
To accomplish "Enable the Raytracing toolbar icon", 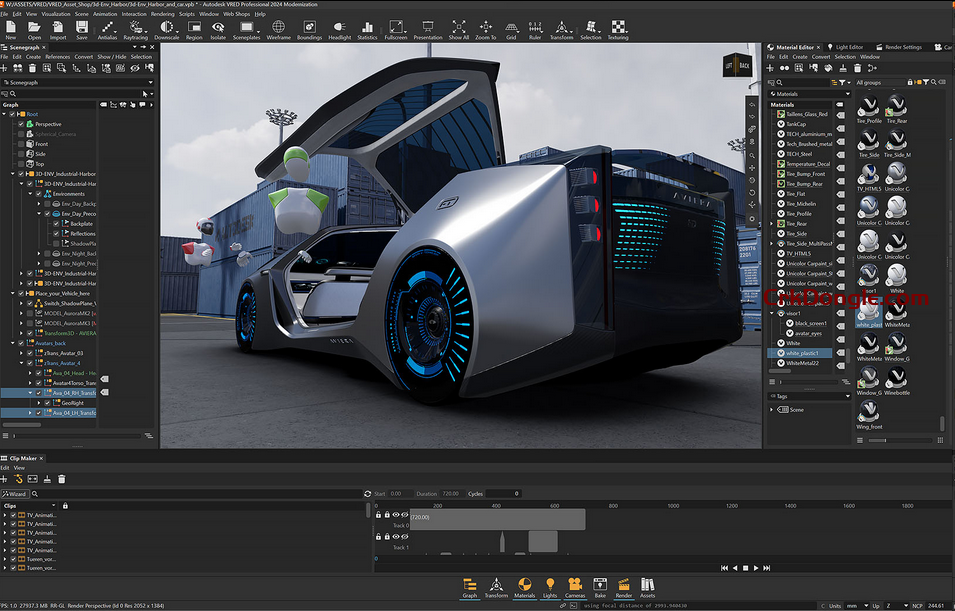I will [x=136, y=29].
